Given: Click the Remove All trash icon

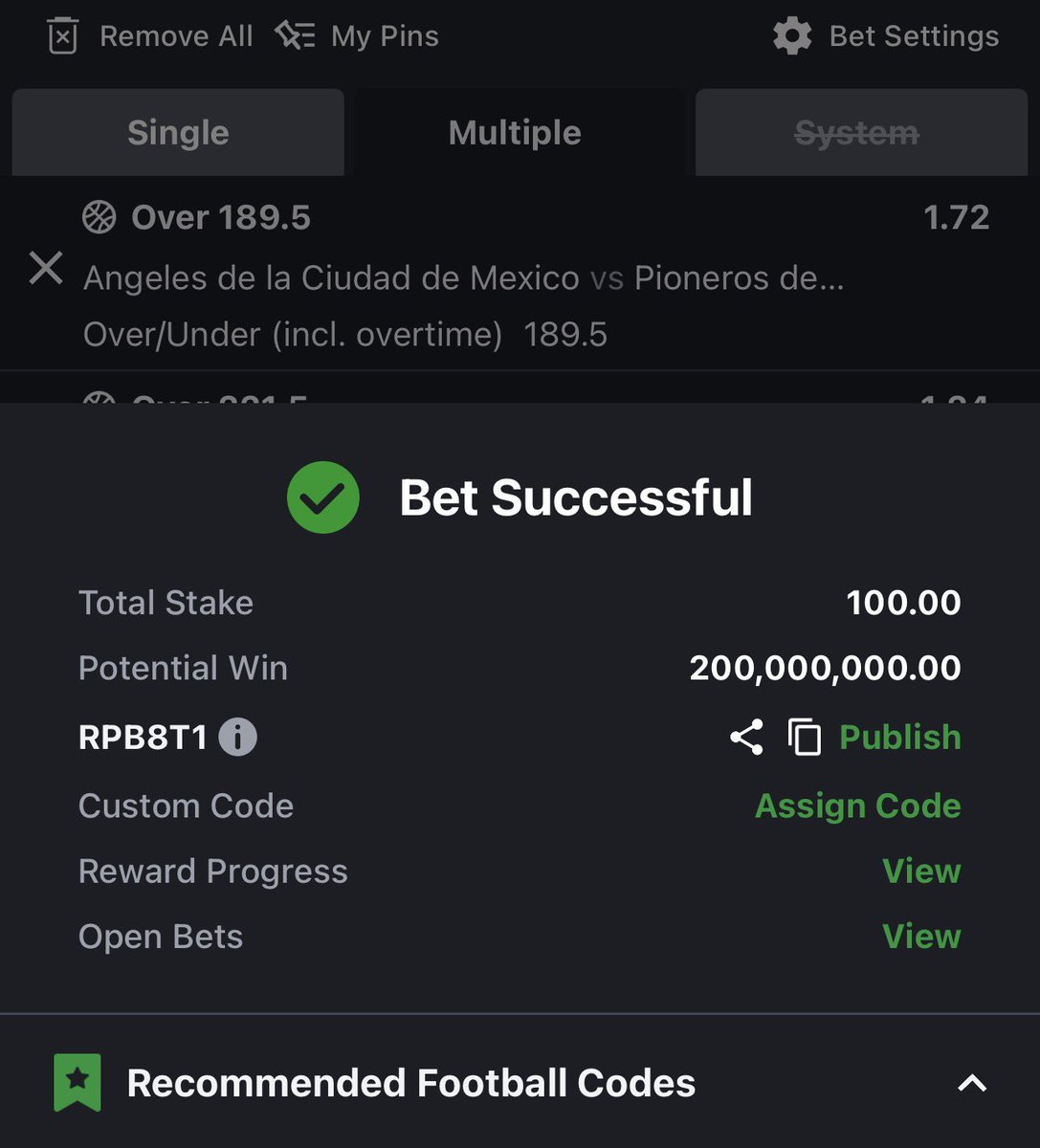Looking at the screenshot, I should 62,36.
